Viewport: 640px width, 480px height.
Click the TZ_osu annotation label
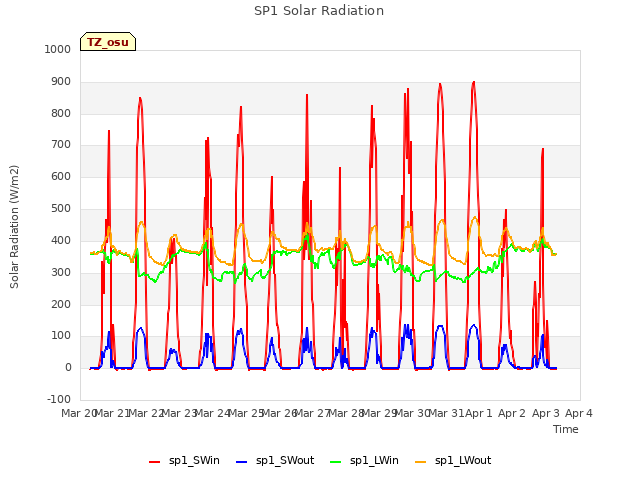point(108,42)
